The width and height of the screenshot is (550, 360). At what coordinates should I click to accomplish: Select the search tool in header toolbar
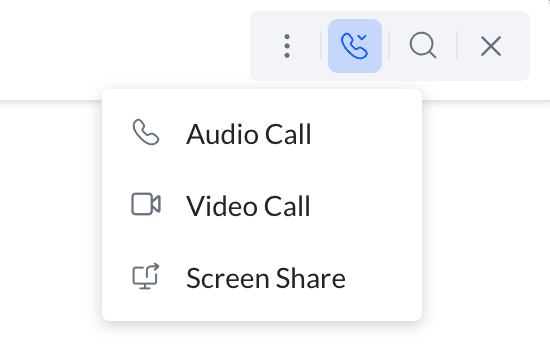click(423, 45)
